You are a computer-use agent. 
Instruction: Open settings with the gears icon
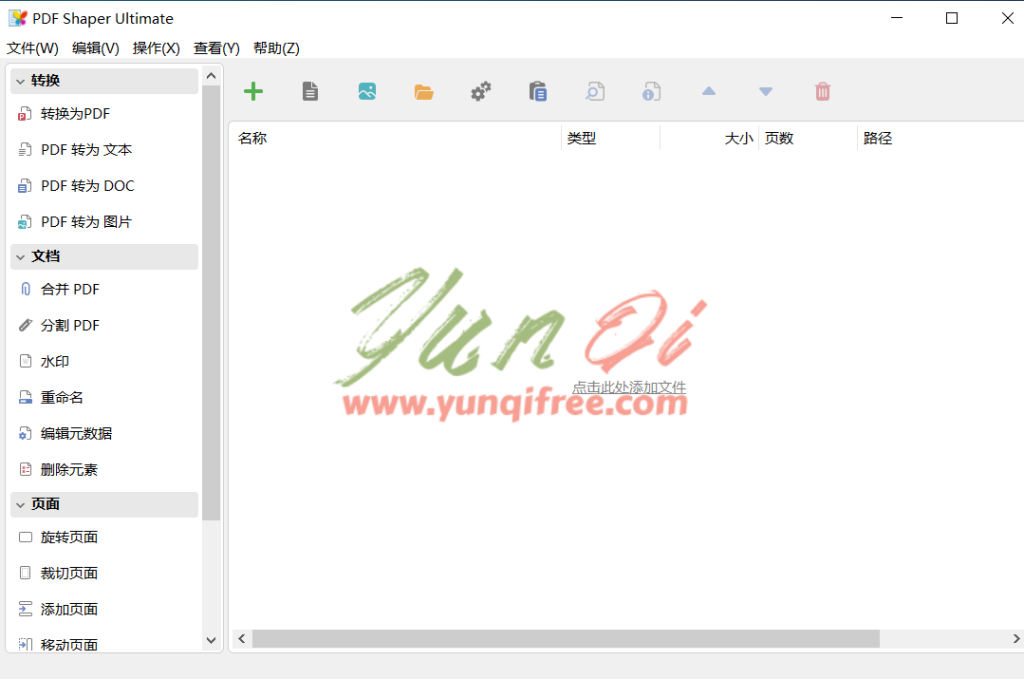[481, 91]
